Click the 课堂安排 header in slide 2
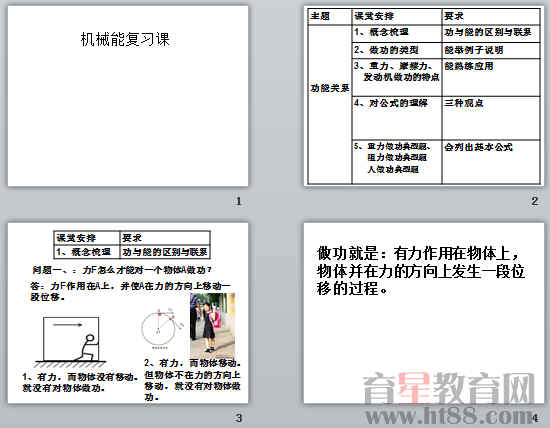This screenshot has width=550, height=428. (x=397, y=16)
